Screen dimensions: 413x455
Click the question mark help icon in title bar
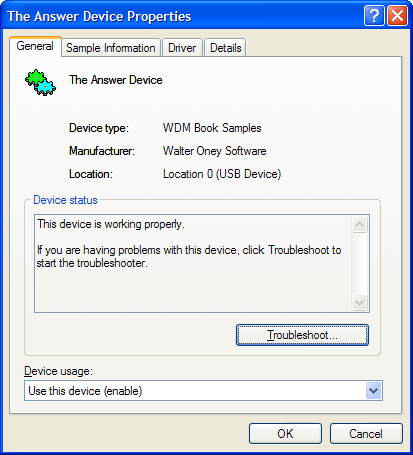(374, 15)
